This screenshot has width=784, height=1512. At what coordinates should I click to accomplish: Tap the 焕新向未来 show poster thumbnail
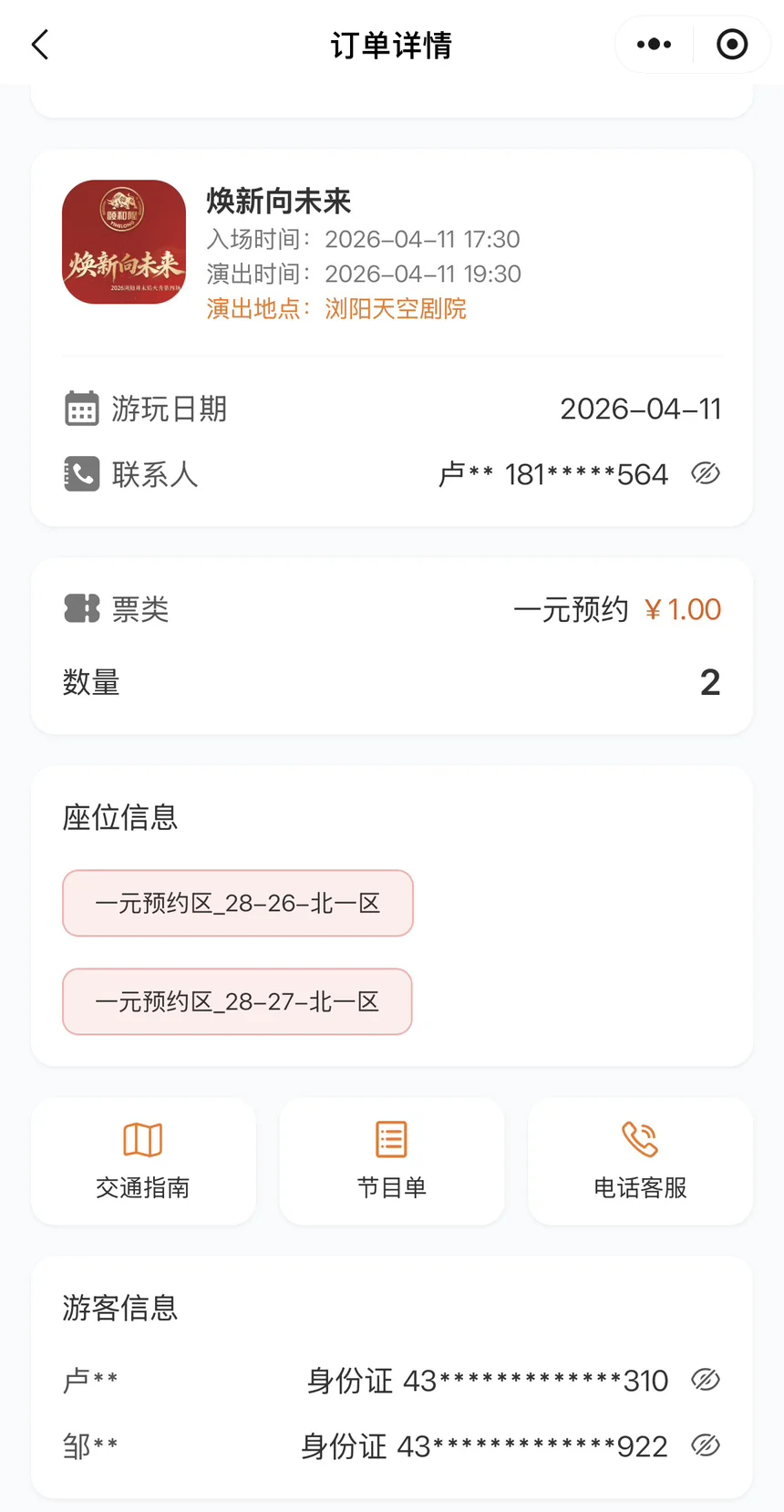(x=124, y=242)
